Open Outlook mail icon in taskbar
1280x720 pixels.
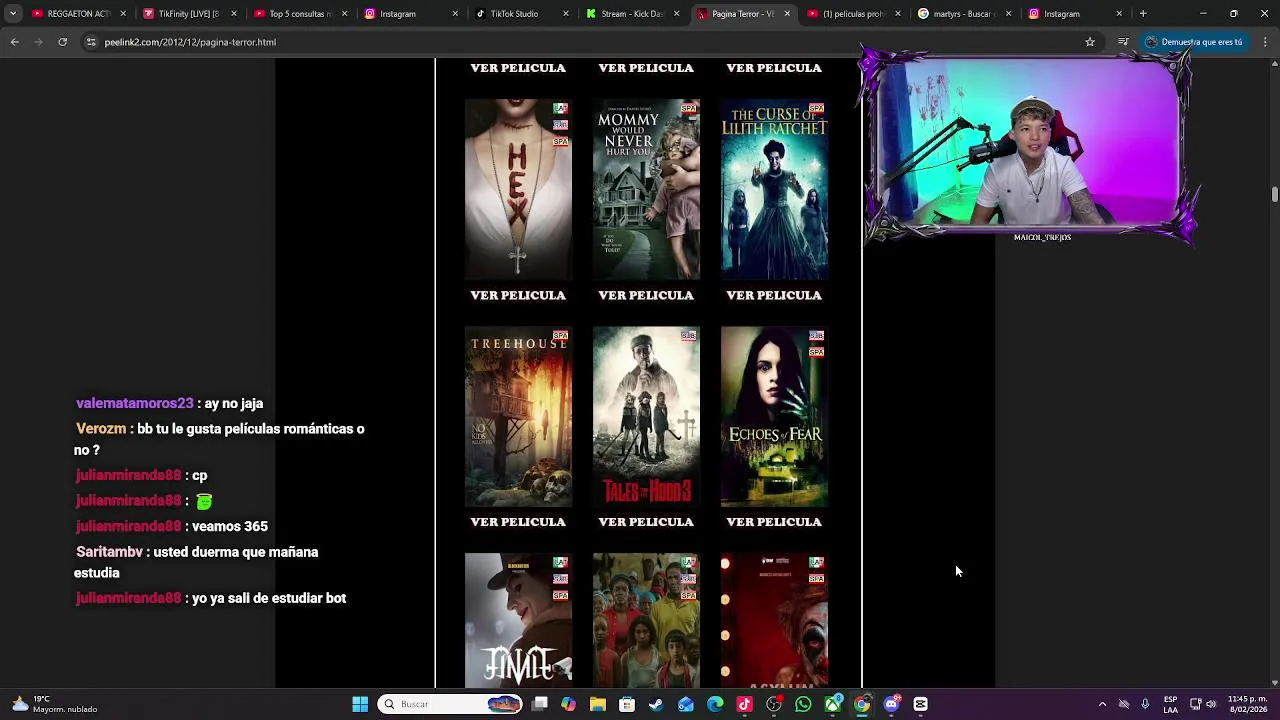click(x=686, y=704)
